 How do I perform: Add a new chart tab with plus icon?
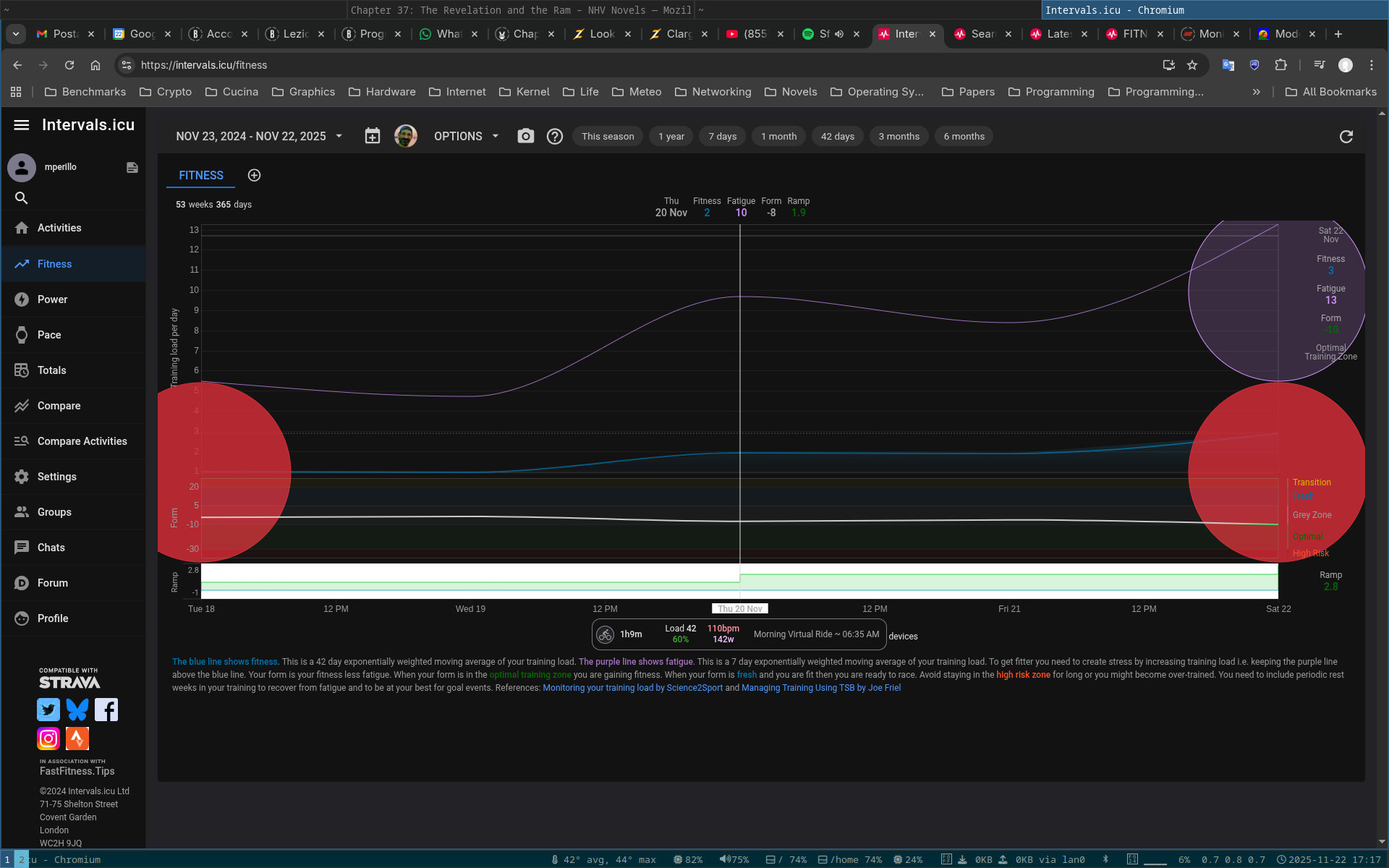click(254, 175)
